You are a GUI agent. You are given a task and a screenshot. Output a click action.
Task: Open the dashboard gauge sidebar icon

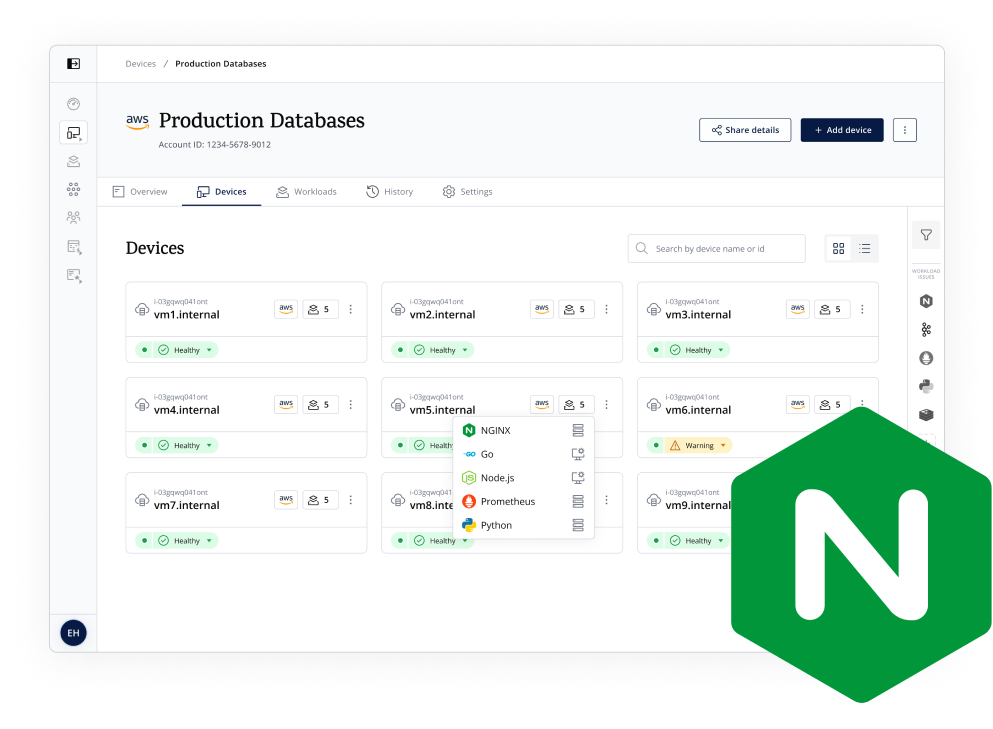point(73,104)
